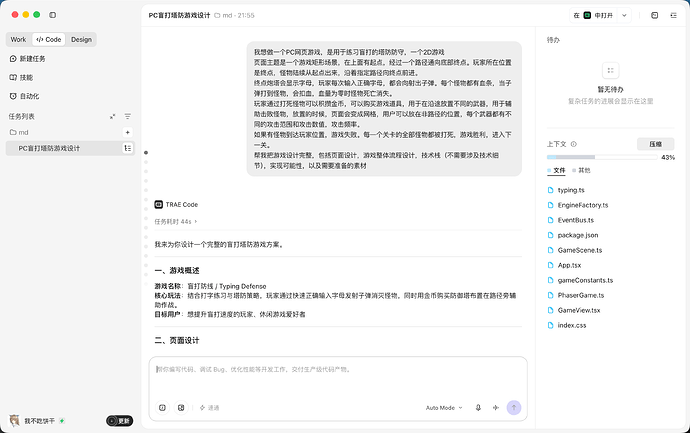Click the file icon beside App.tsx
Image resolution: width=690 pixels, height=433 pixels.
tap(550, 265)
